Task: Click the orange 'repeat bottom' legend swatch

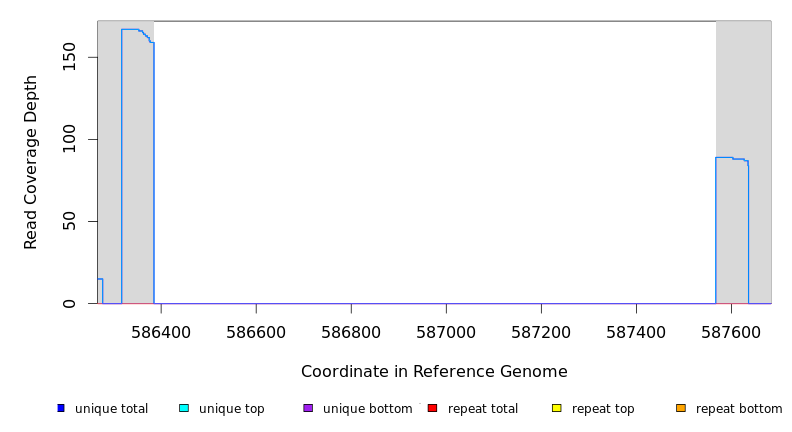Action: [x=681, y=408]
